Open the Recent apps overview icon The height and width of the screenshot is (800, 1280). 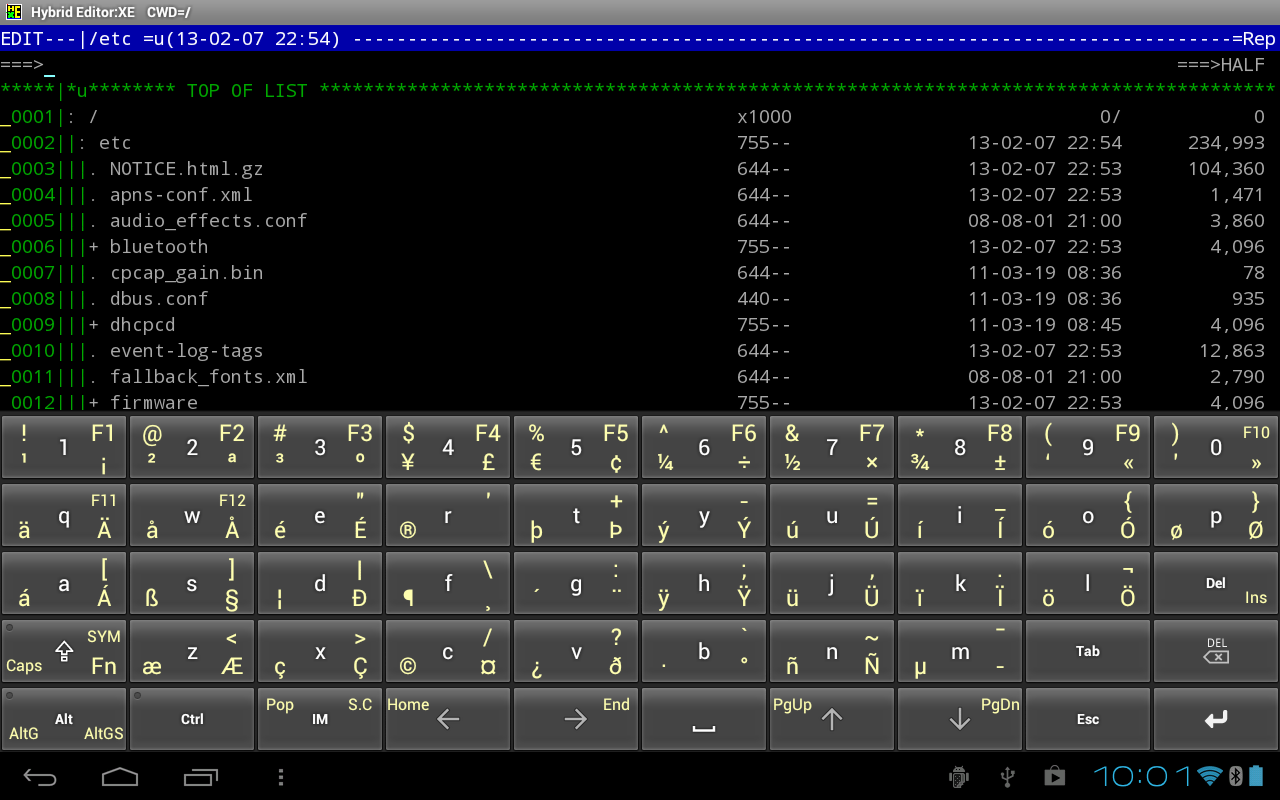[201, 777]
